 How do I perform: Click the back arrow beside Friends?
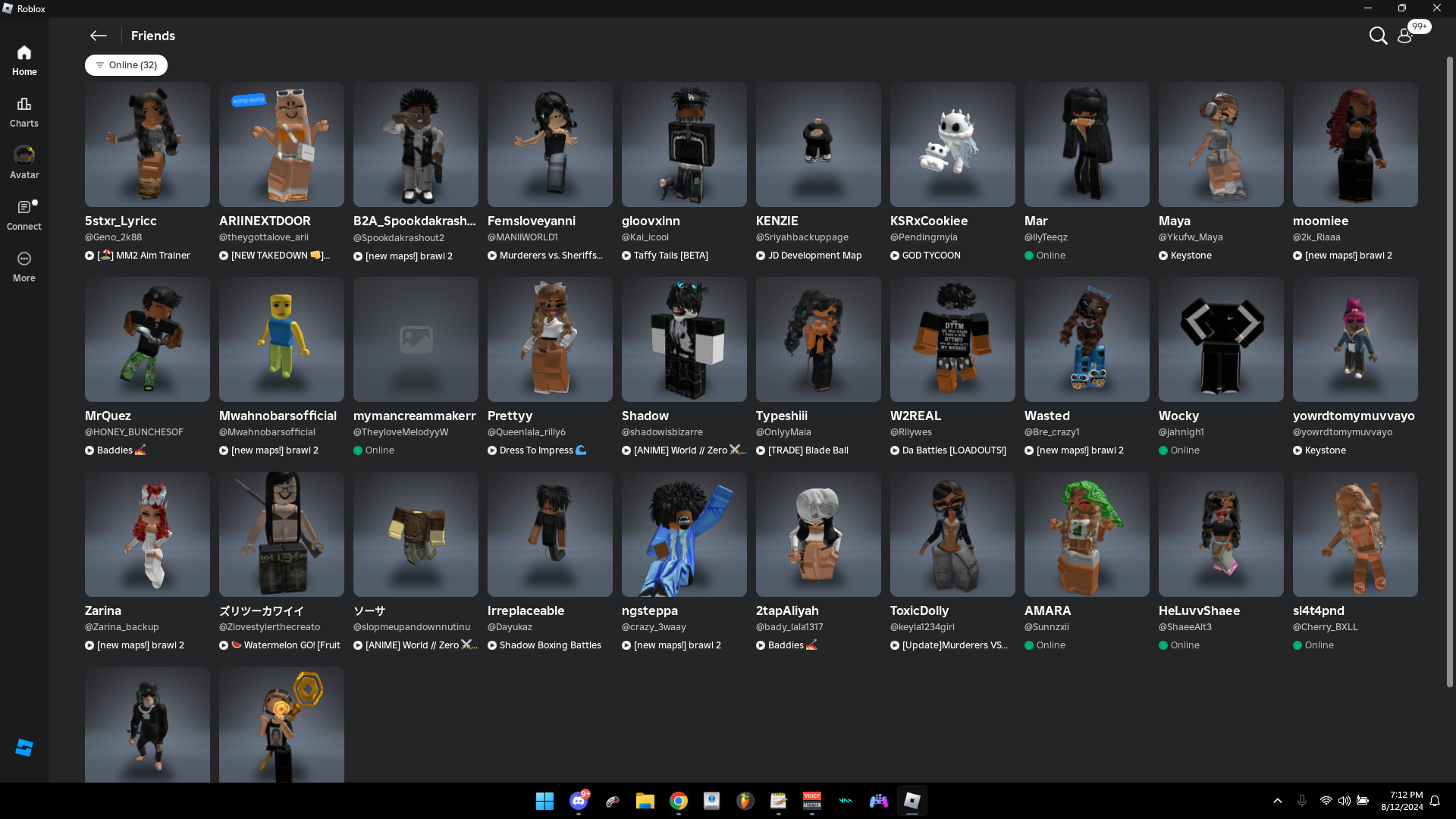(98, 36)
